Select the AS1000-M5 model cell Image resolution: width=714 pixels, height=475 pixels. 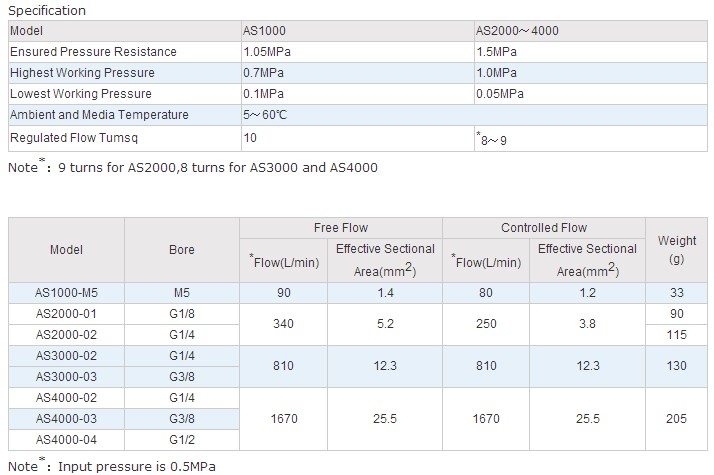coord(67,293)
